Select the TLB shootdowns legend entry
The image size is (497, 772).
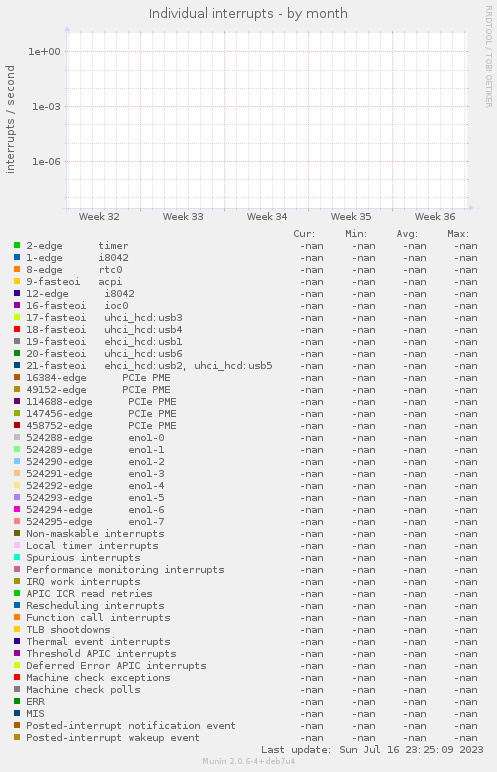click(x=68, y=630)
